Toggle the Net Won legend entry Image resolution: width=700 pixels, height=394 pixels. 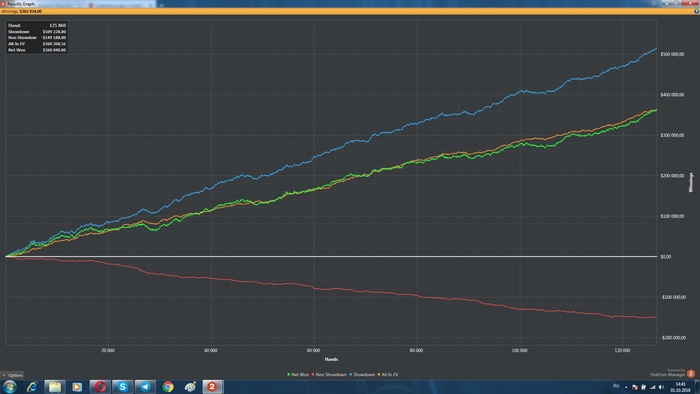(298, 375)
